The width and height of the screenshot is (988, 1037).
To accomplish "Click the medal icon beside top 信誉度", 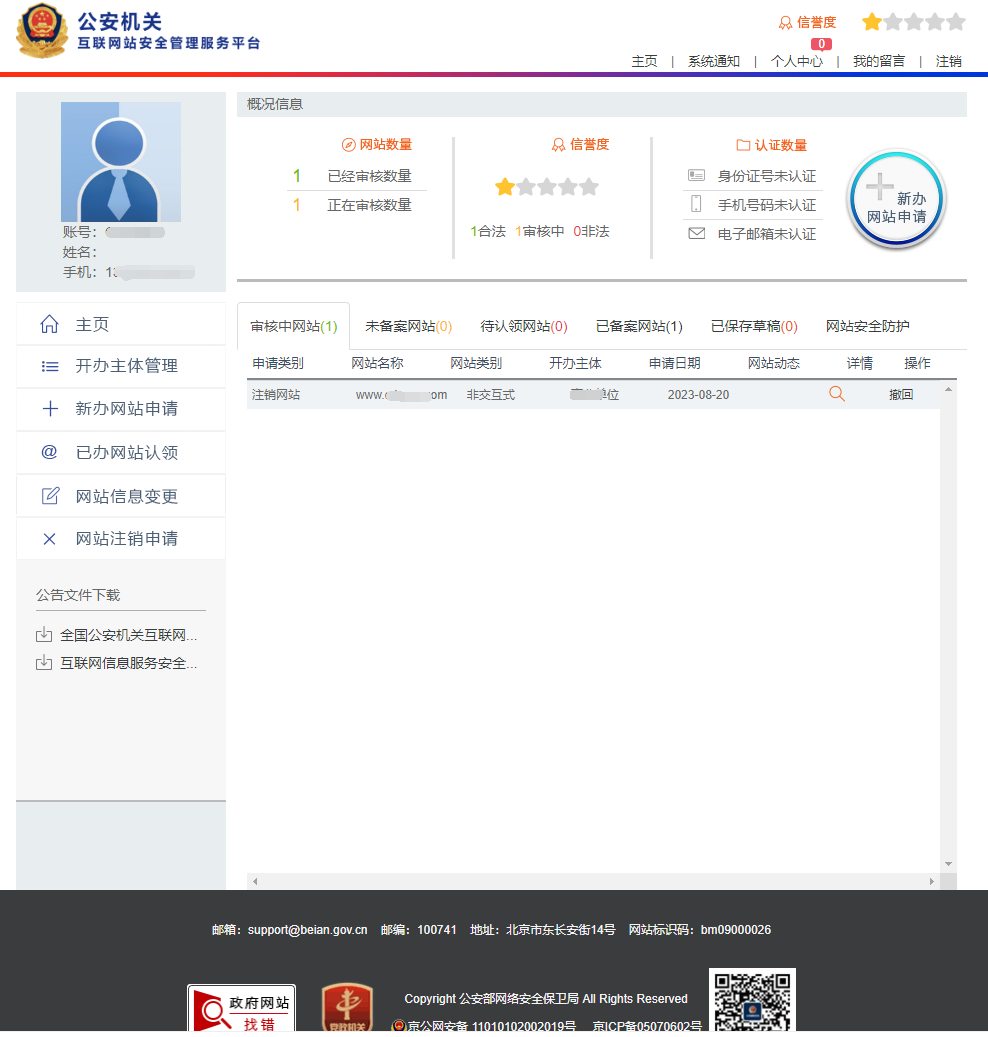I will pyautogui.click(x=785, y=22).
